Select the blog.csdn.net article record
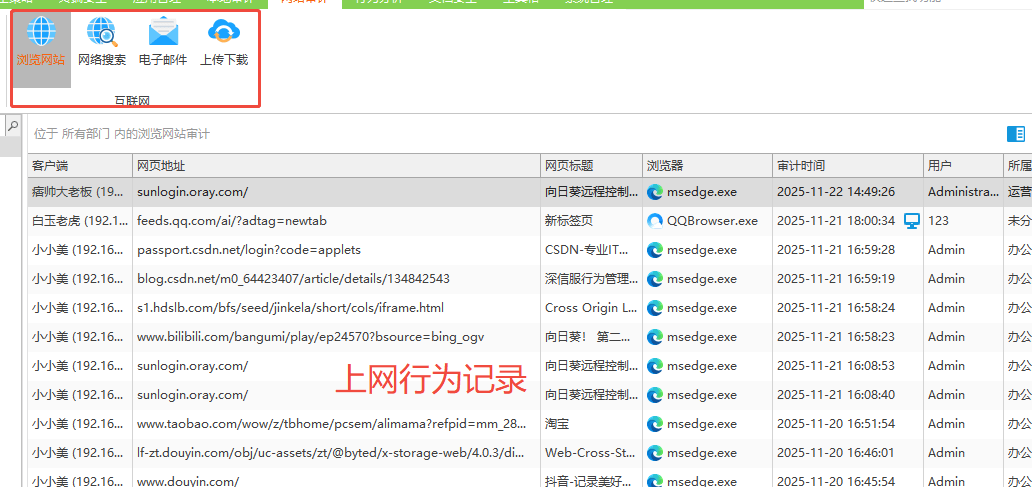This screenshot has width=1032, height=487. [x=293, y=279]
